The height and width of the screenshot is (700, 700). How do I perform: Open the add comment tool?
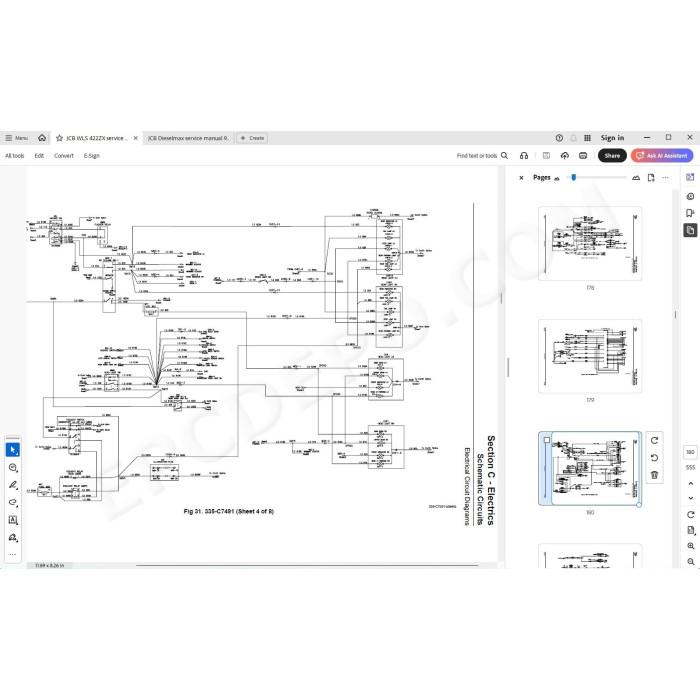(x=12, y=467)
